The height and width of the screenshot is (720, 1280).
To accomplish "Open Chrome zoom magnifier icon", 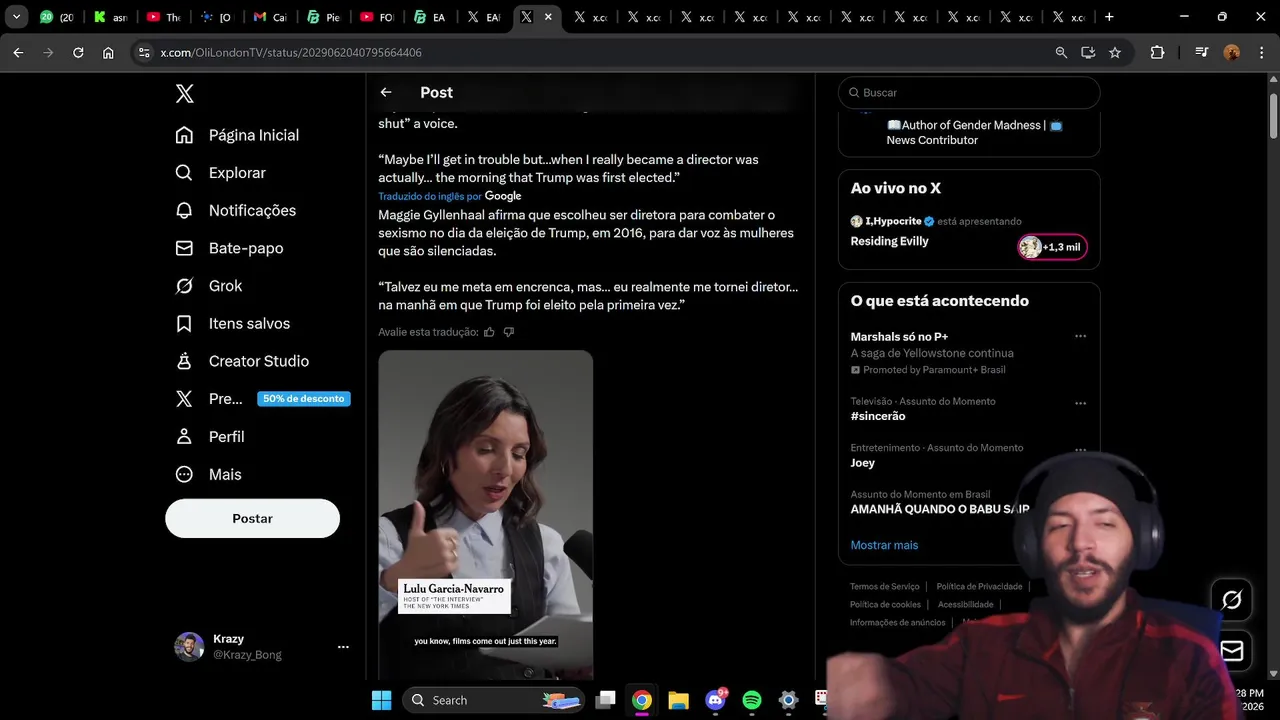I will point(1061,53).
